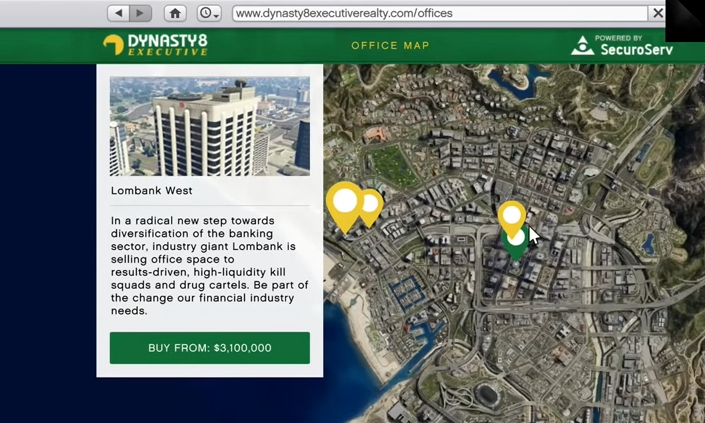Click the URL address bar field
Screen dimensions: 705x423
pyautogui.click(x=440, y=13)
